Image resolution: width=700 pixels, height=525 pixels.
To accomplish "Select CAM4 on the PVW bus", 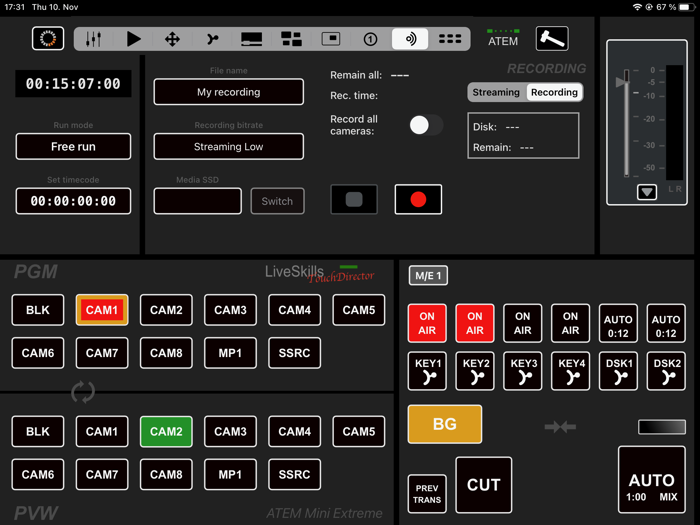I will tap(295, 432).
